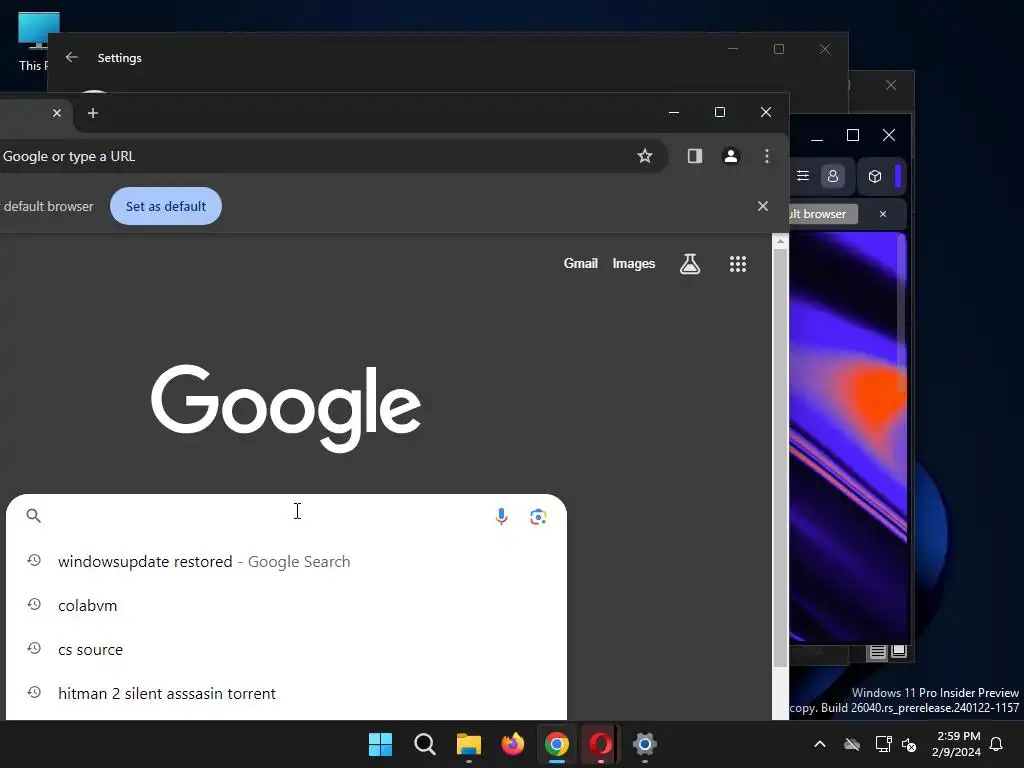The height and width of the screenshot is (768, 1024).
Task: Open Google Images link
Action: [633, 263]
